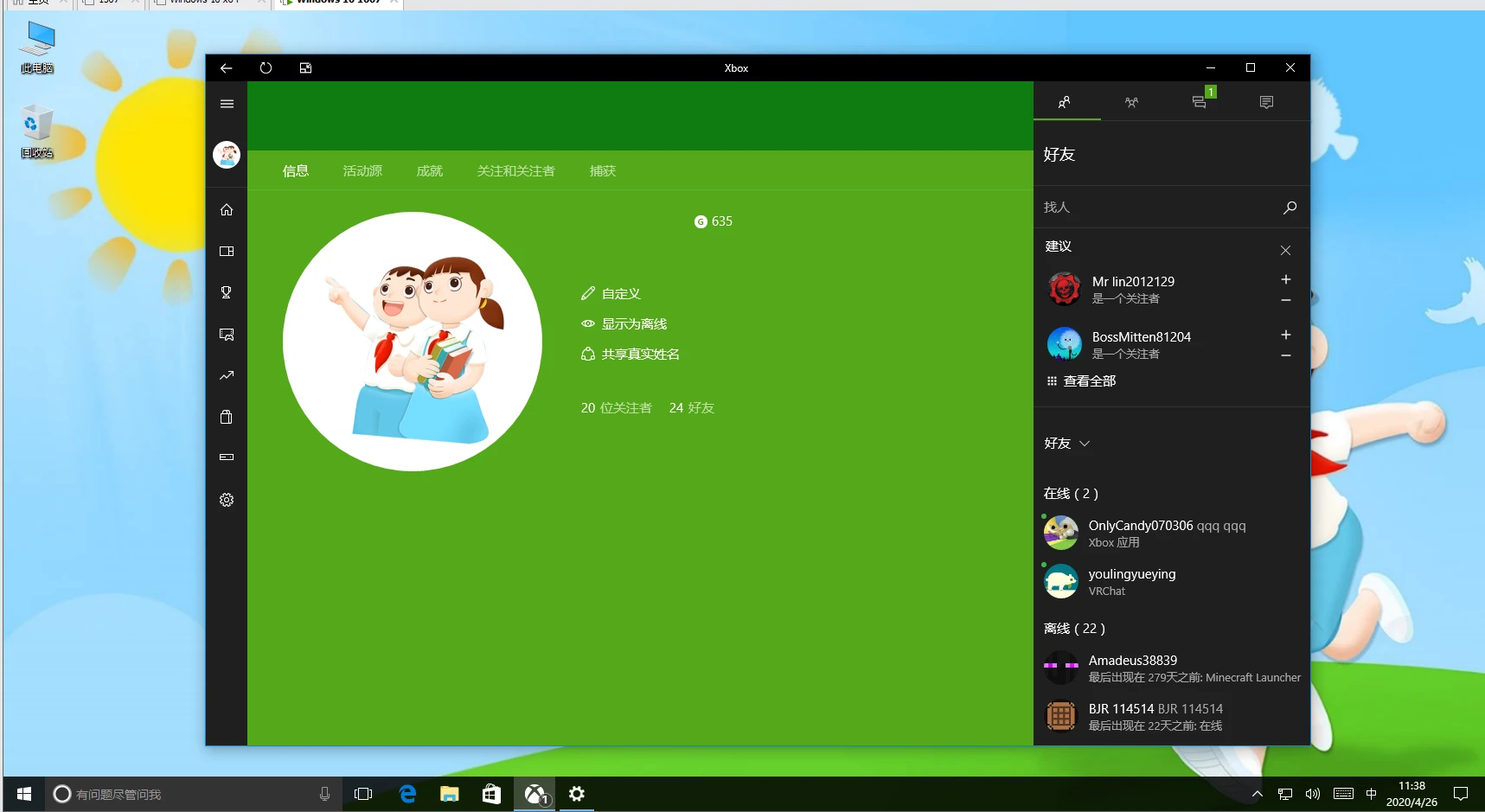1485x812 pixels.
Task: Click the search magnifier in Find people
Action: pyautogui.click(x=1290, y=208)
